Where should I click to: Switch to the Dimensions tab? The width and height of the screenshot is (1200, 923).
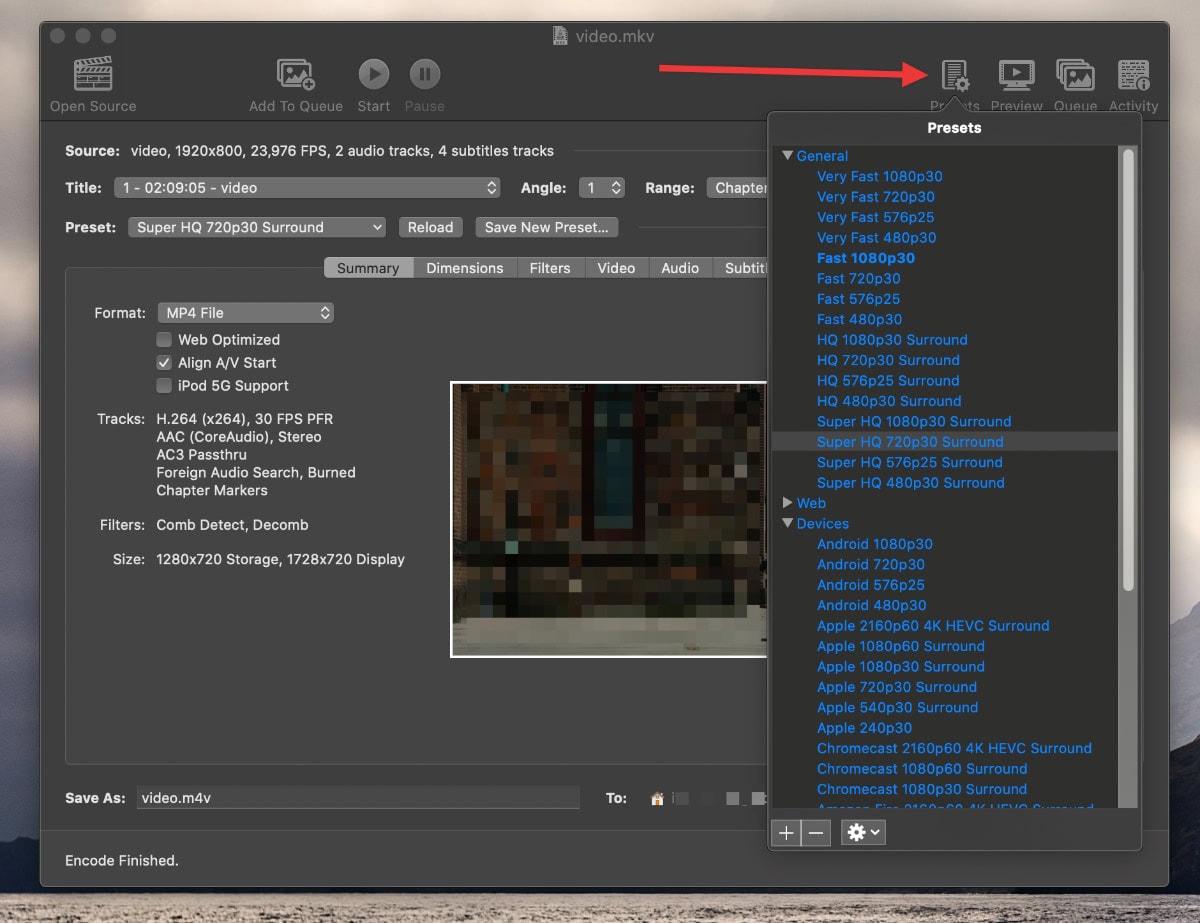pyautogui.click(x=465, y=268)
